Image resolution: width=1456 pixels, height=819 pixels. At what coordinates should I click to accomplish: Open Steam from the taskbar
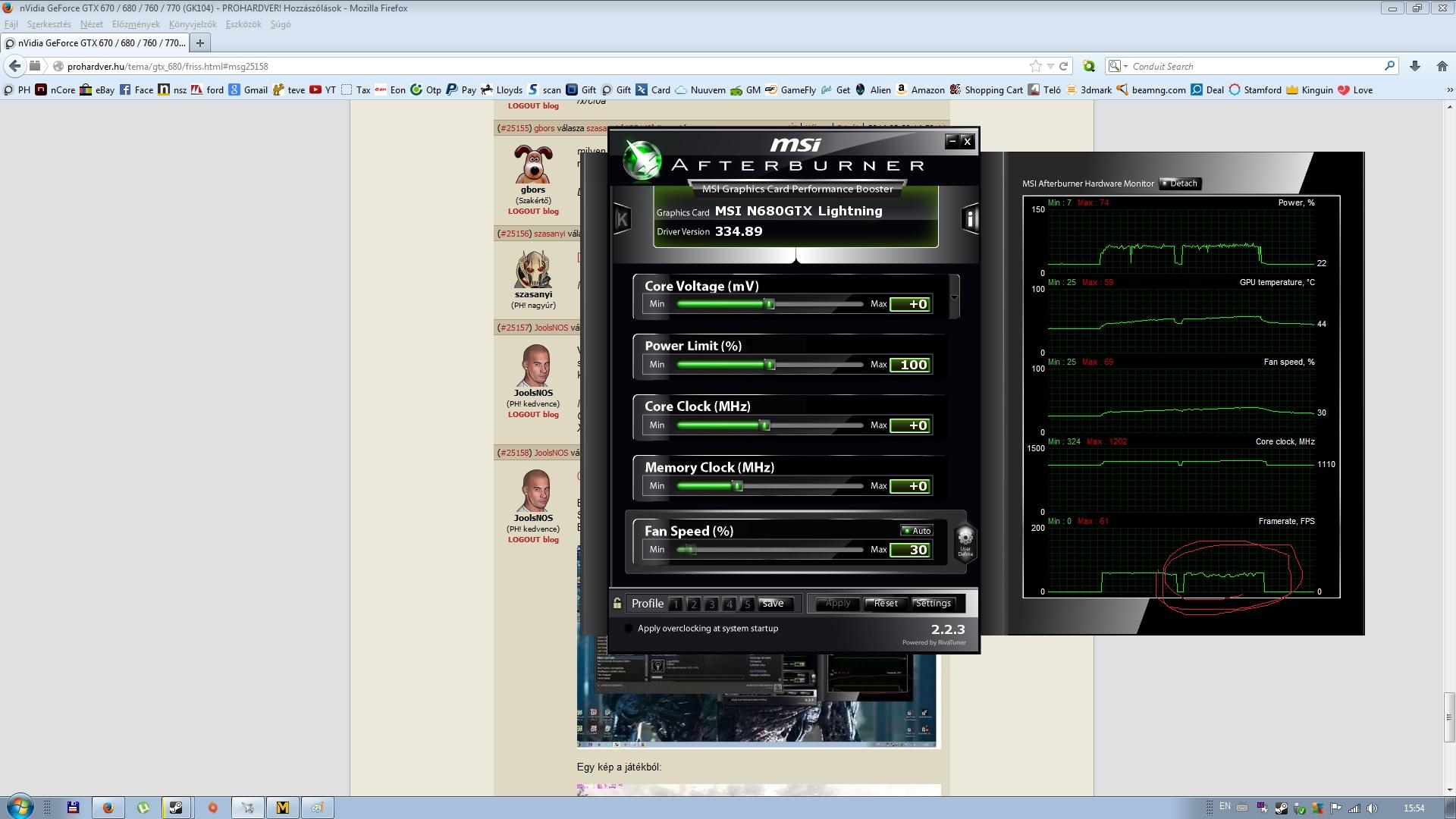[x=176, y=808]
